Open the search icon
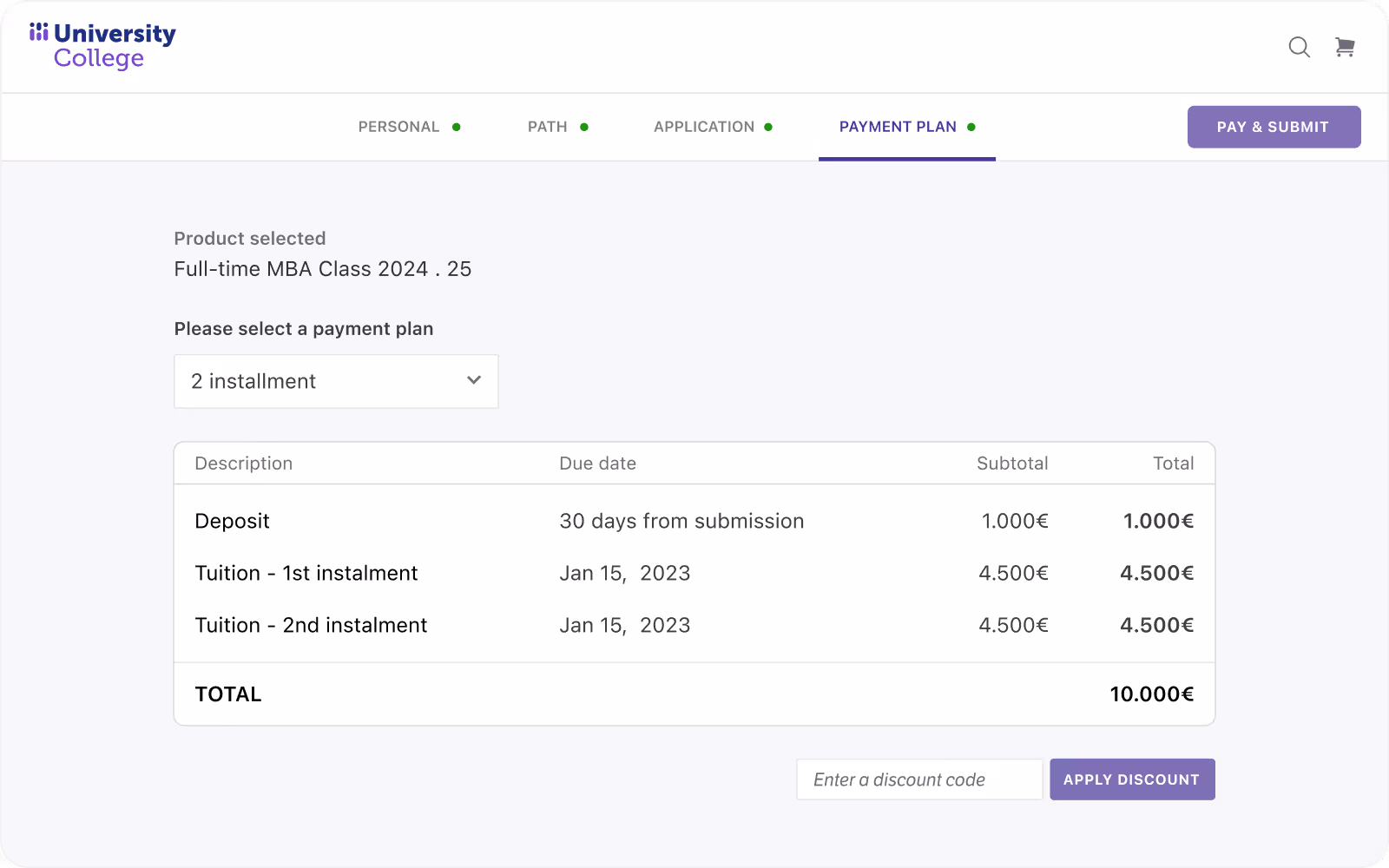This screenshot has width=1389, height=868. 1299,48
